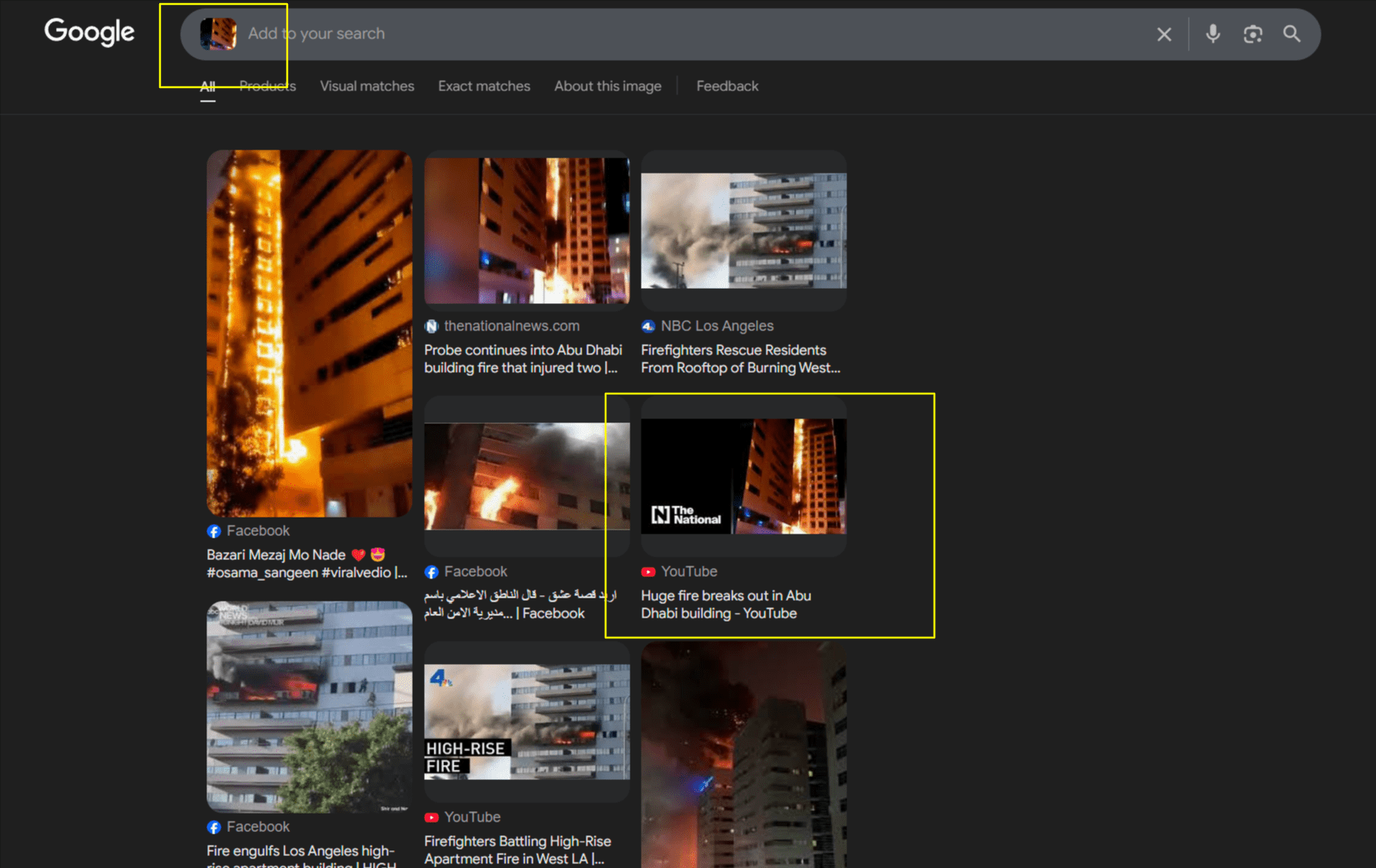This screenshot has width=1376, height=868.
Task: Open the NBC Los Angeles smoke thumbnail
Action: [x=744, y=230]
